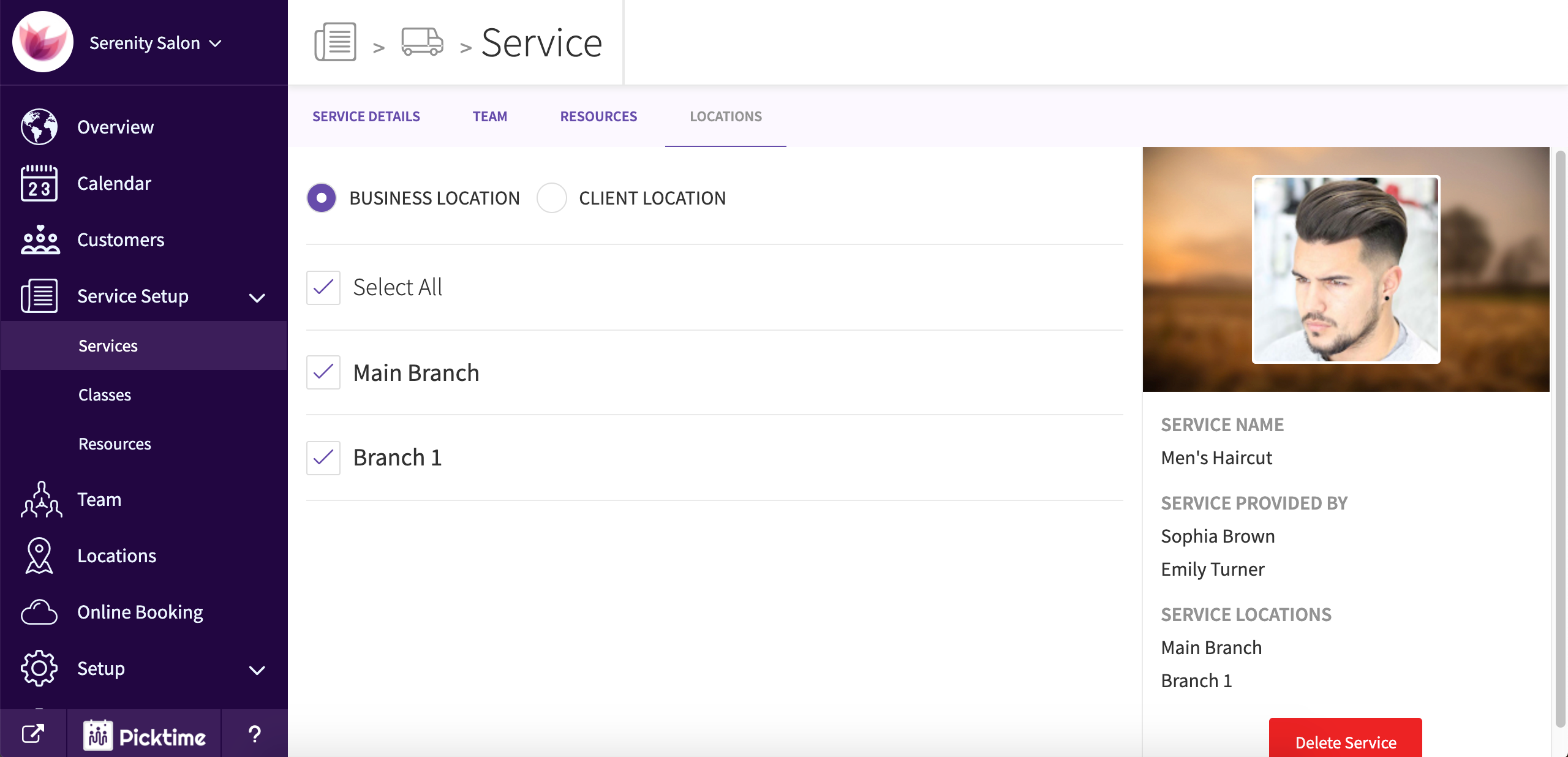Click the service list breadcrumb icon

coord(335,42)
